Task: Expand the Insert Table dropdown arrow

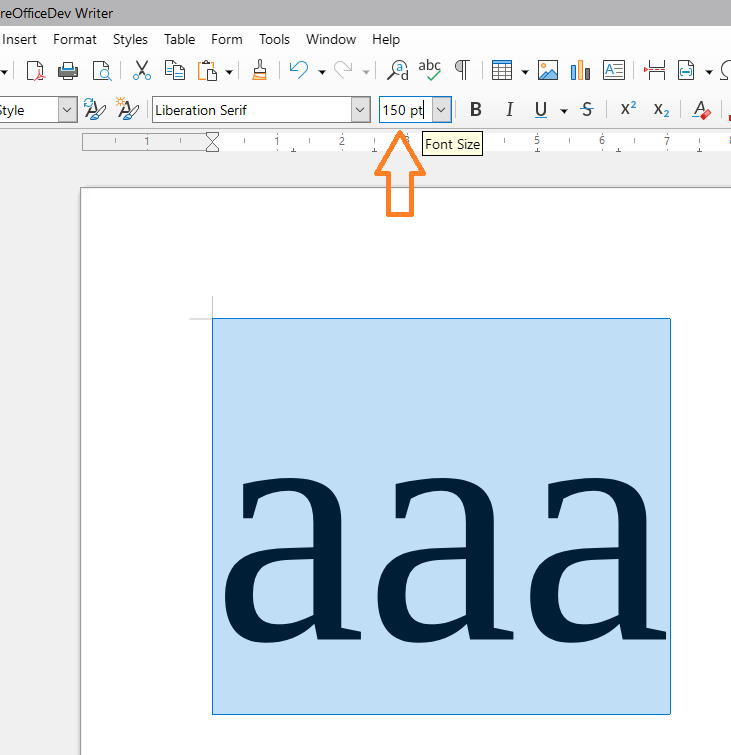Action: click(524, 71)
